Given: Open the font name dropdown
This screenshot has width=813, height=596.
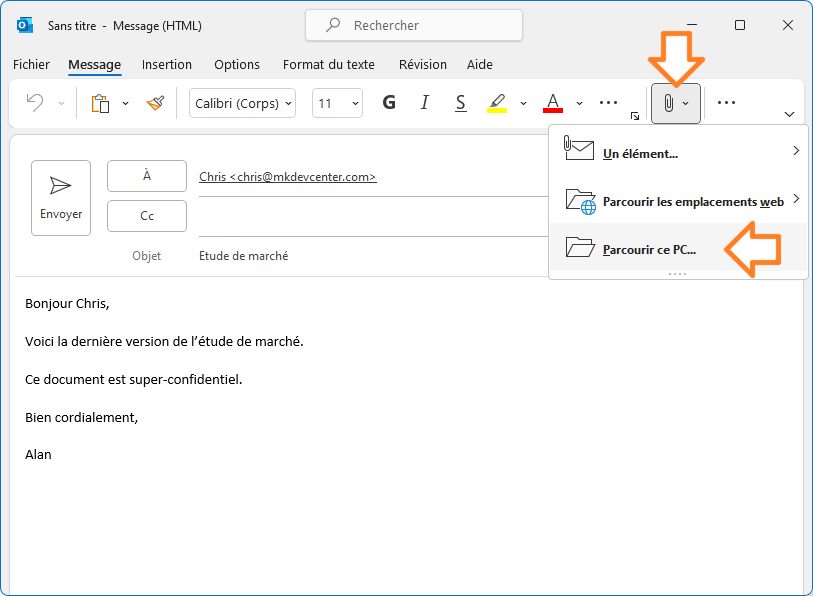Looking at the screenshot, I should 242,102.
